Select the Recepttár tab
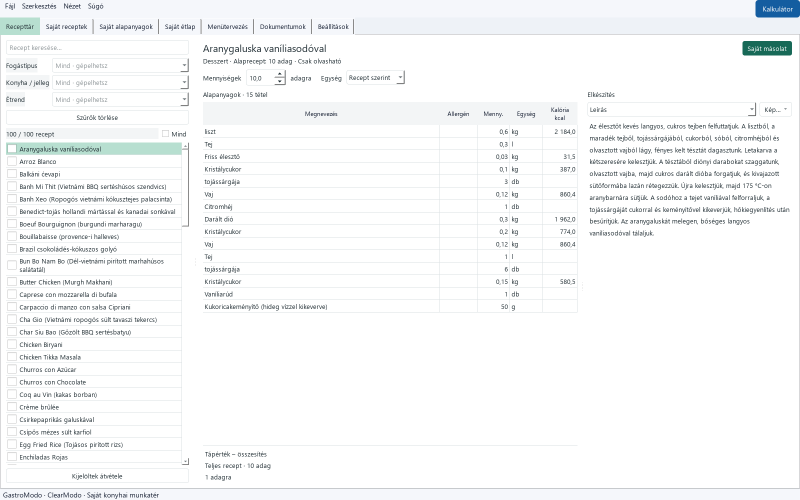800x500 pixels. click(x=20, y=27)
